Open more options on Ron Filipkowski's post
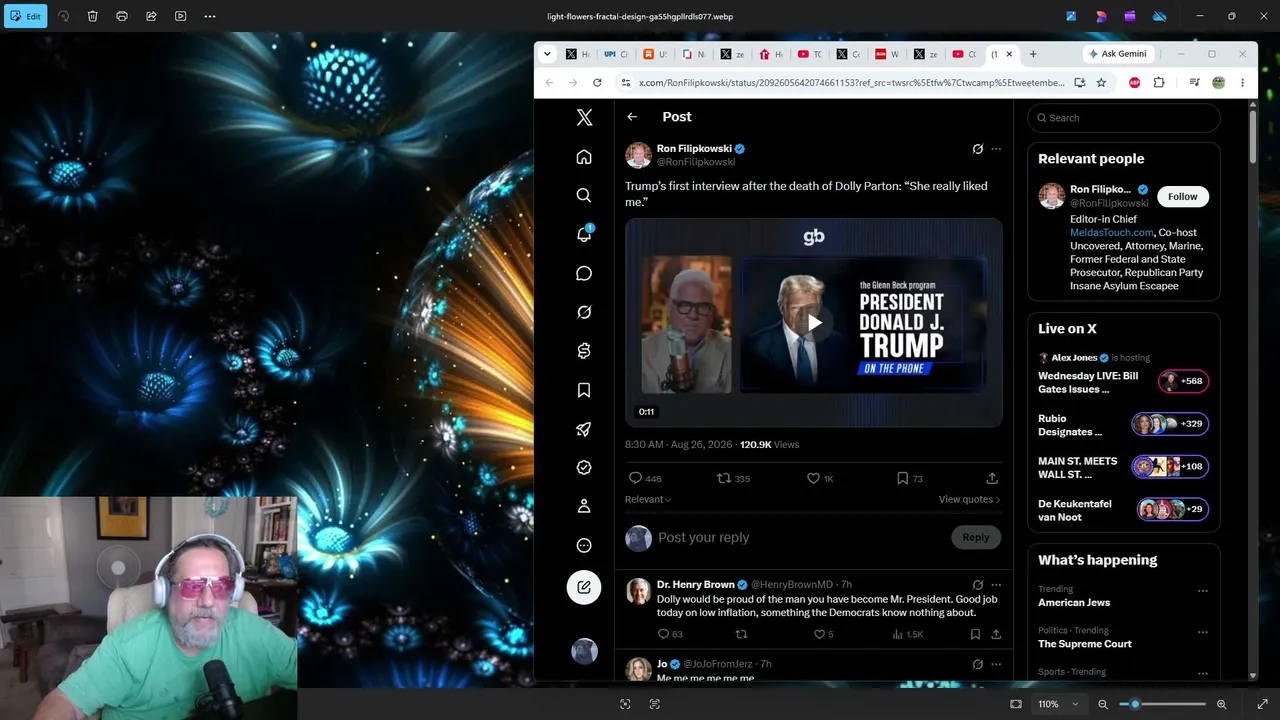 pos(996,149)
